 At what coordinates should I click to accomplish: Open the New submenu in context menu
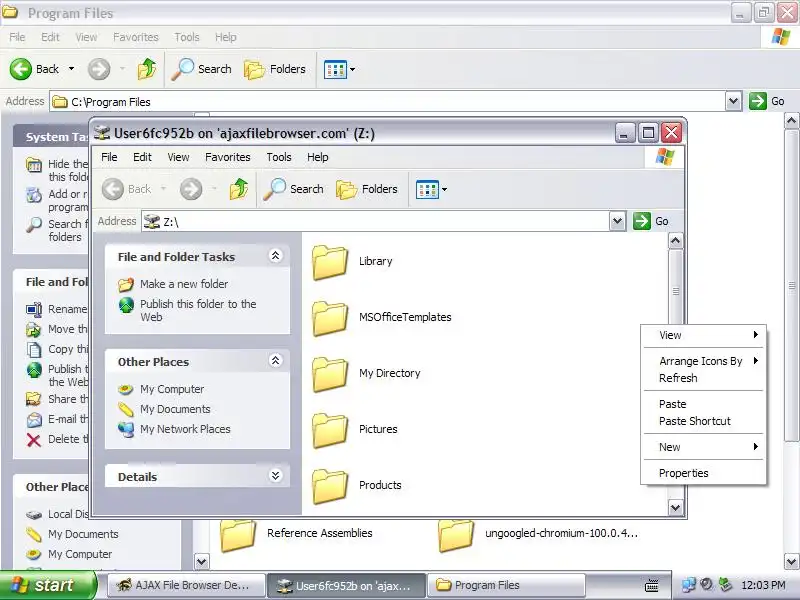704,447
